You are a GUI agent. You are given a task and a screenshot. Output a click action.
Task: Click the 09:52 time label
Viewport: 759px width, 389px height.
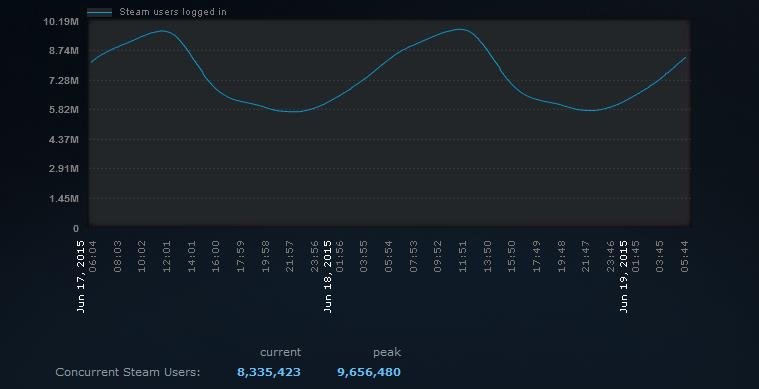pyautogui.click(x=439, y=256)
